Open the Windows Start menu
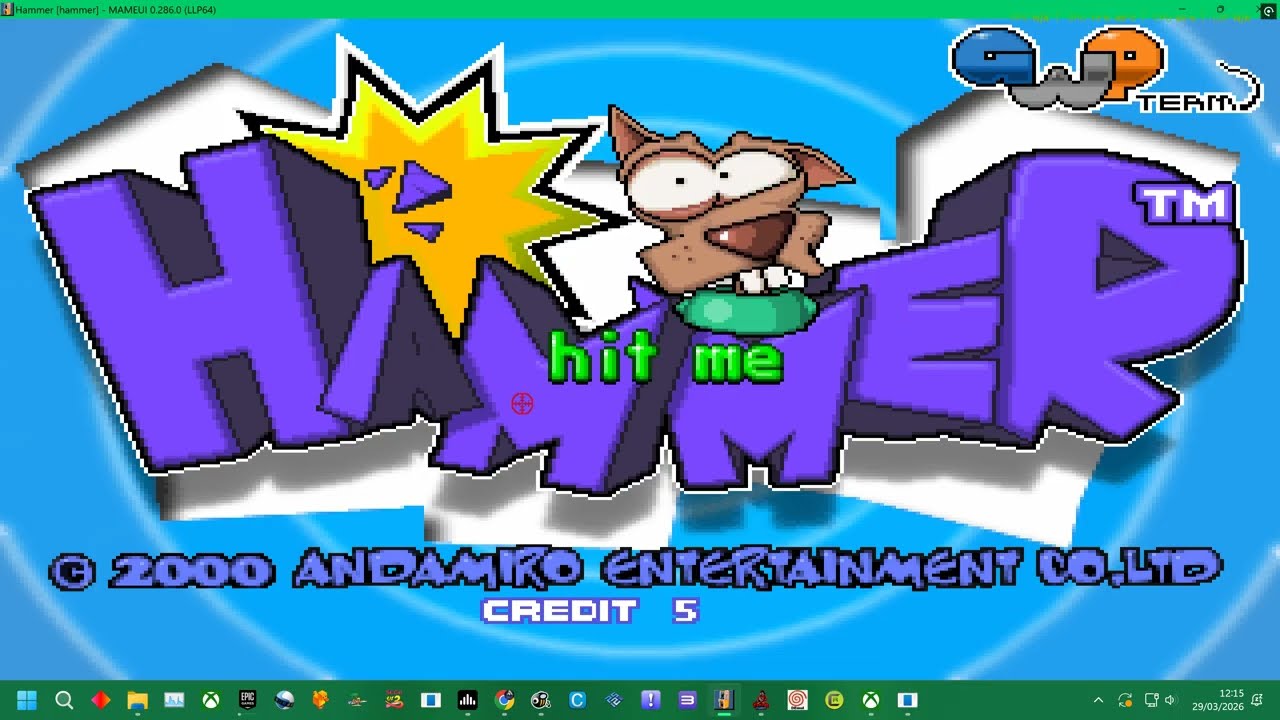The image size is (1280, 720). [27, 700]
